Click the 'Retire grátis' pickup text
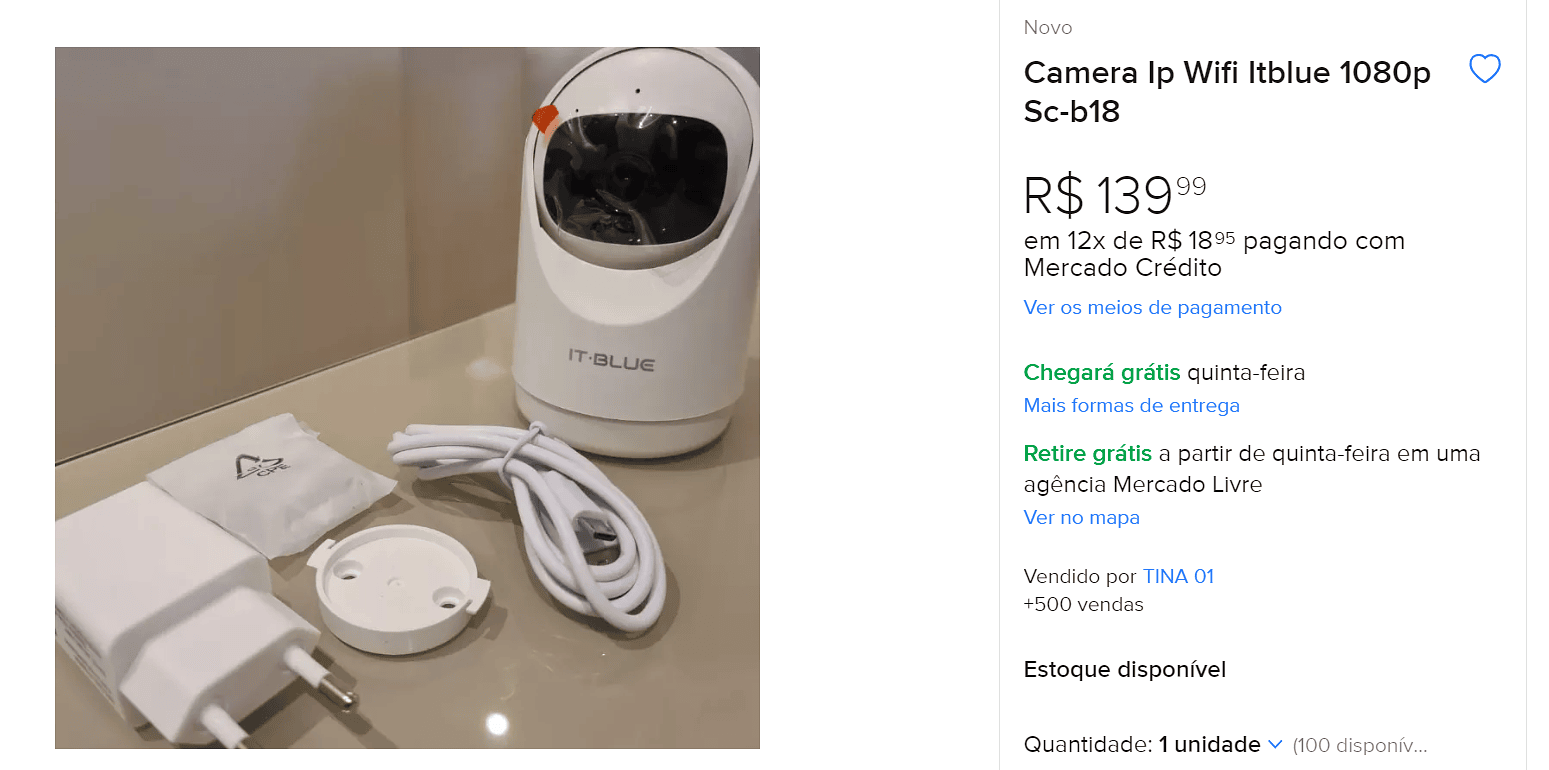1549x770 pixels. 1087,454
